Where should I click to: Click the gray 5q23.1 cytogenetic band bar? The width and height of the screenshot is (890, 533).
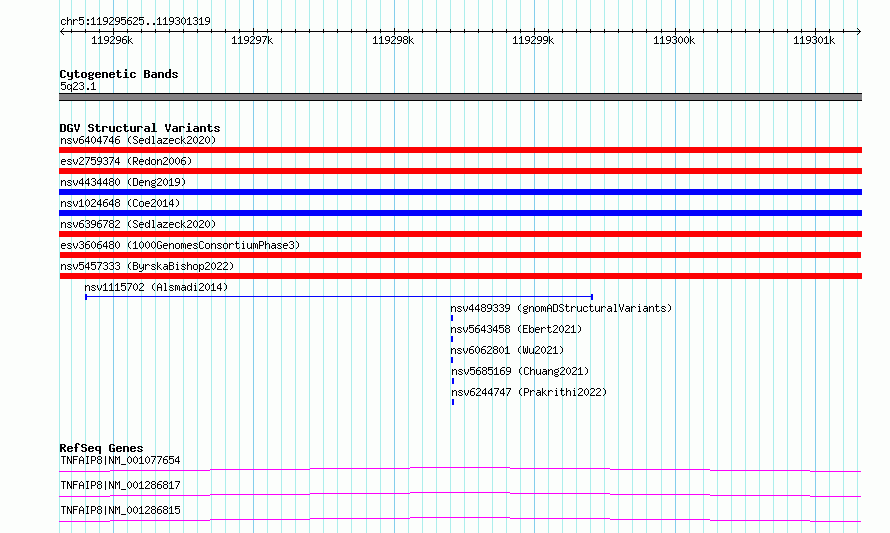pos(460,97)
